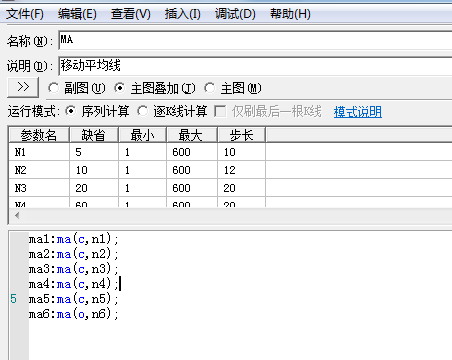Open the 编辑(E) menu
This screenshot has height=360, width=452.
(x=77, y=14)
